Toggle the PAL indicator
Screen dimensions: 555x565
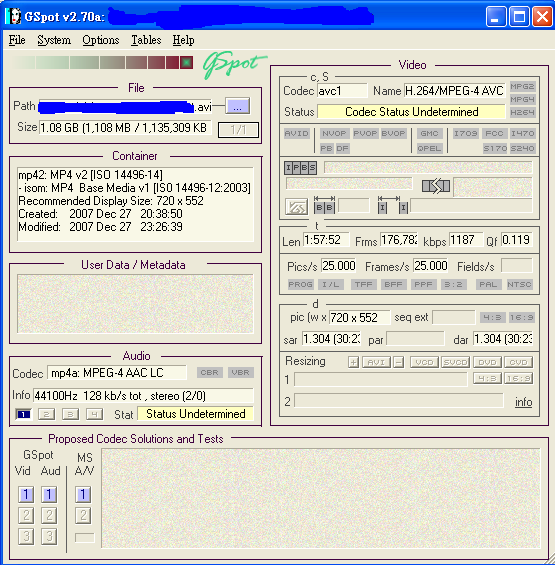click(488, 284)
